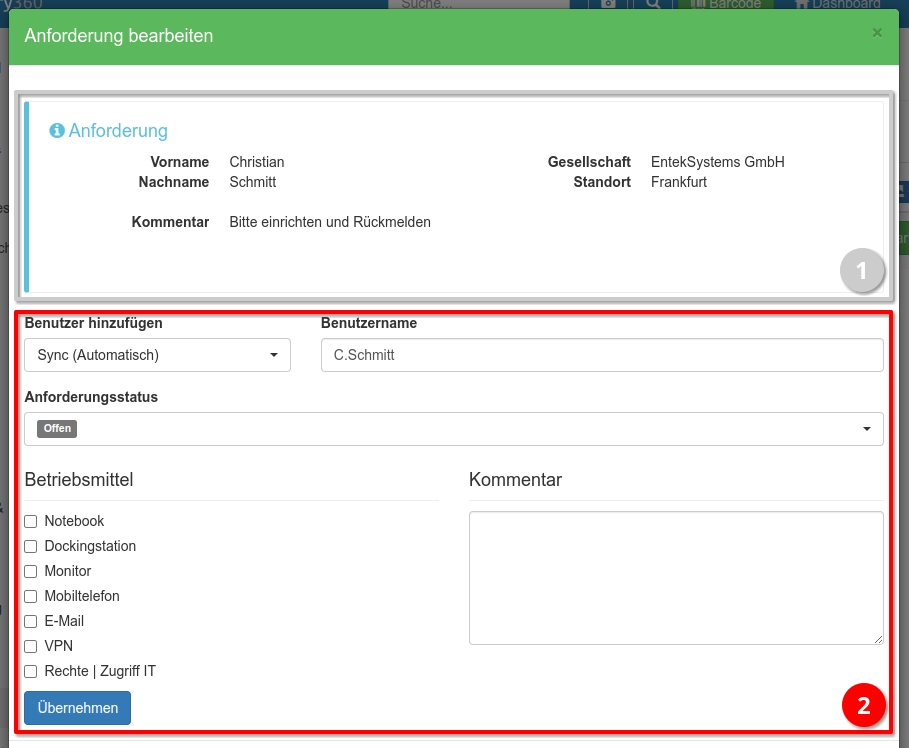Close the Anforderung bearbeiten dialog
Image resolution: width=909 pixels, height=748 pixels.
[877, 33]
